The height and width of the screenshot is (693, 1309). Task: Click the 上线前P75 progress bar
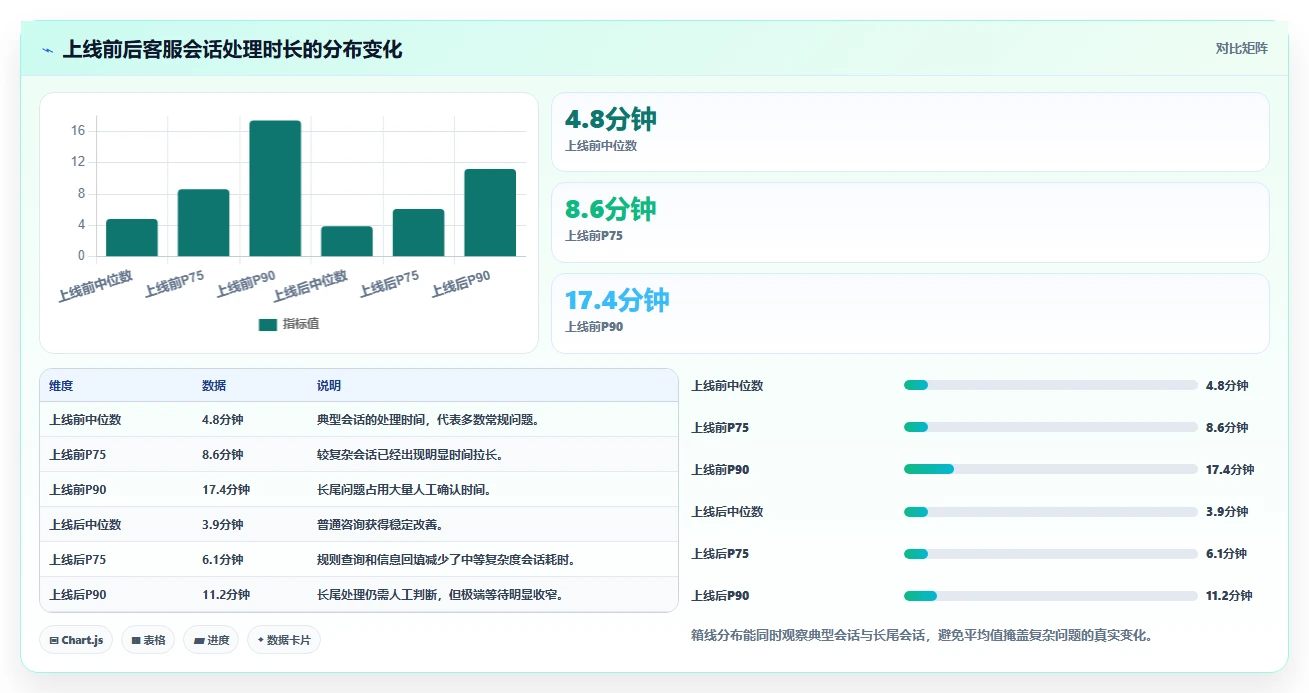click(1050, 427)
